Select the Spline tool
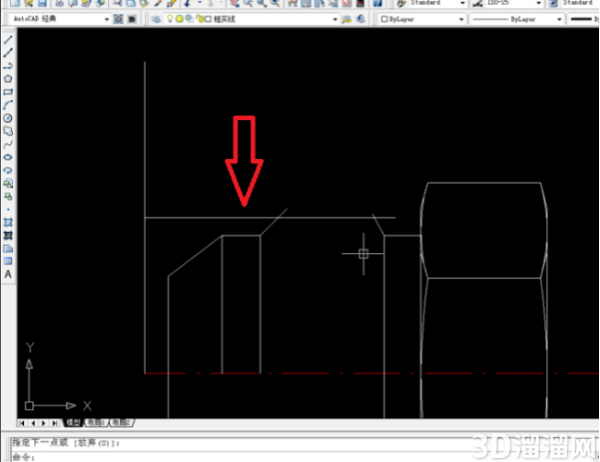 pos(8,144)
